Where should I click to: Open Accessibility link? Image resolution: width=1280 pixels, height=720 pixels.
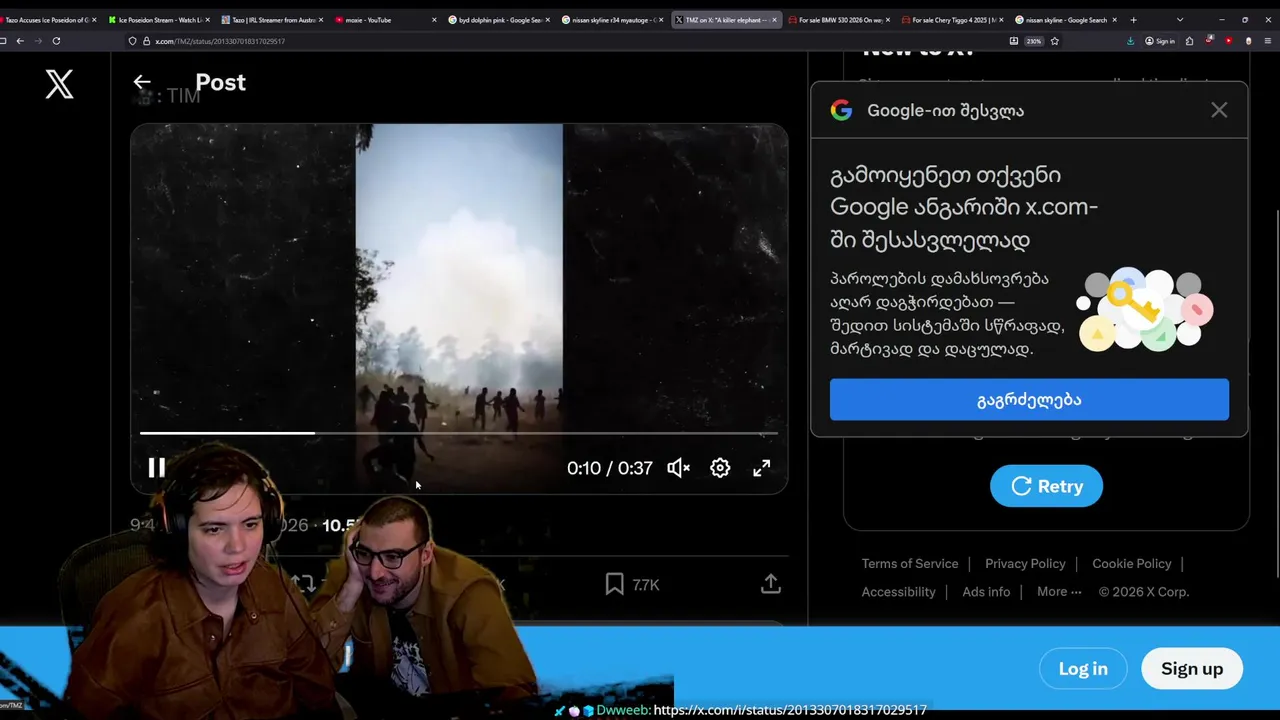click(899, 592)
